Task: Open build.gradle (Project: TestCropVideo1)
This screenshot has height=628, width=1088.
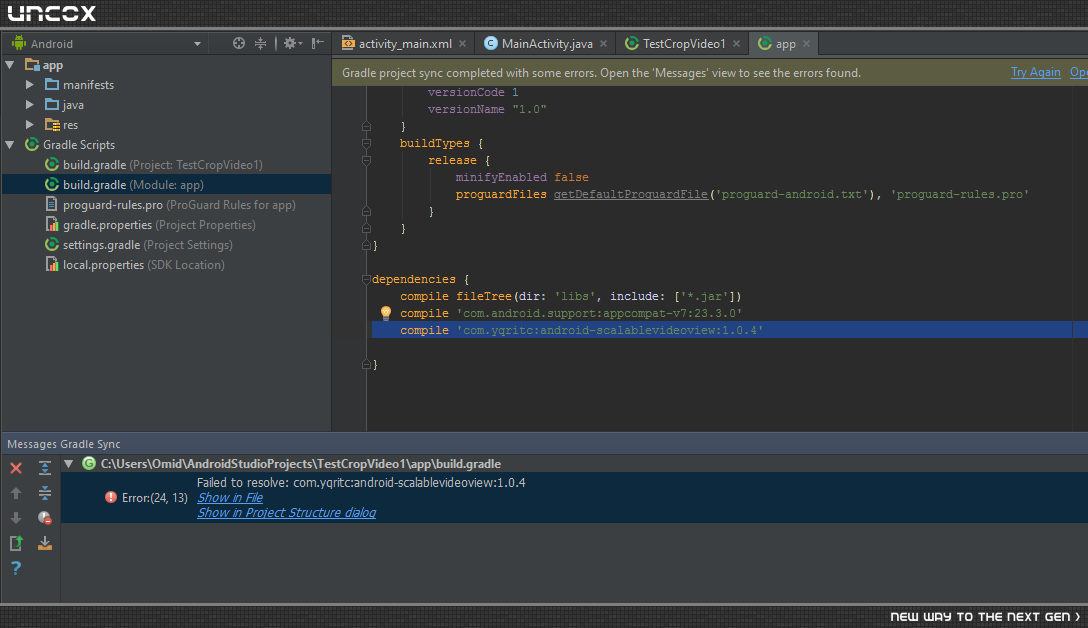Action: (167, 164)
